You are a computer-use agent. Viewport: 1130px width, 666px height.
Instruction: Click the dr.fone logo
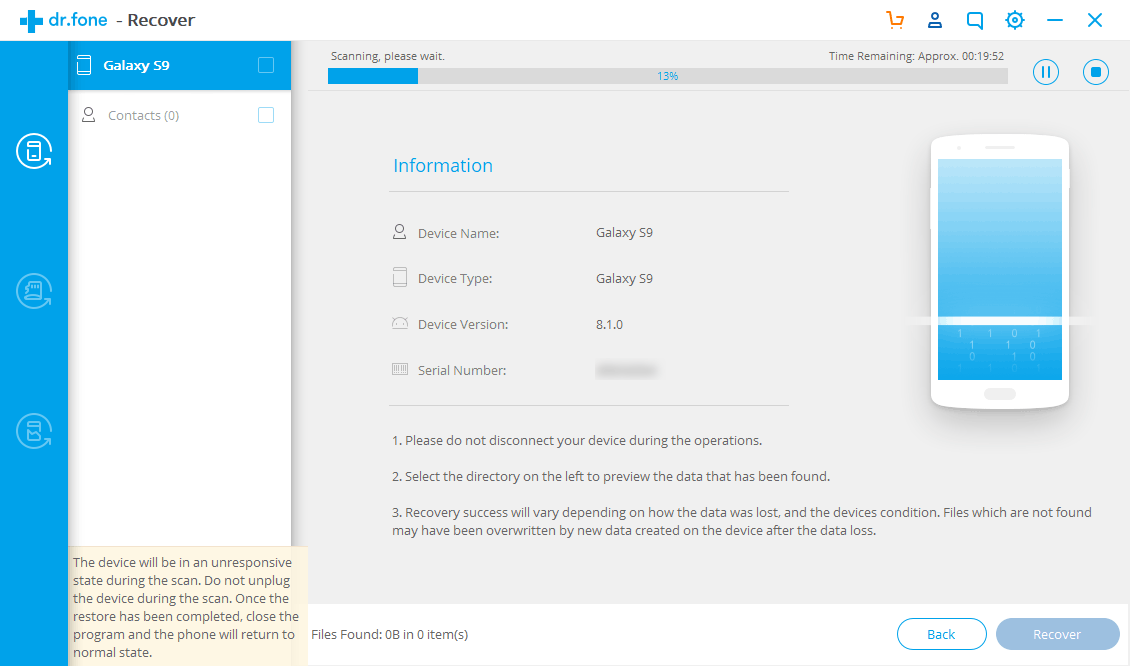63,20
